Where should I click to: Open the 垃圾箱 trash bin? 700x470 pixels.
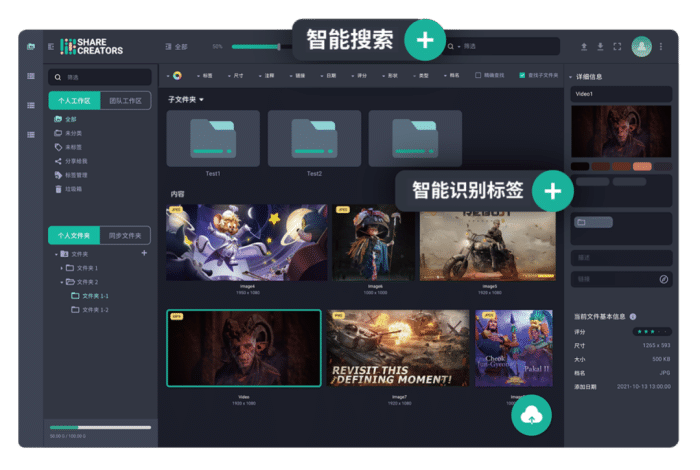point(68,189)
